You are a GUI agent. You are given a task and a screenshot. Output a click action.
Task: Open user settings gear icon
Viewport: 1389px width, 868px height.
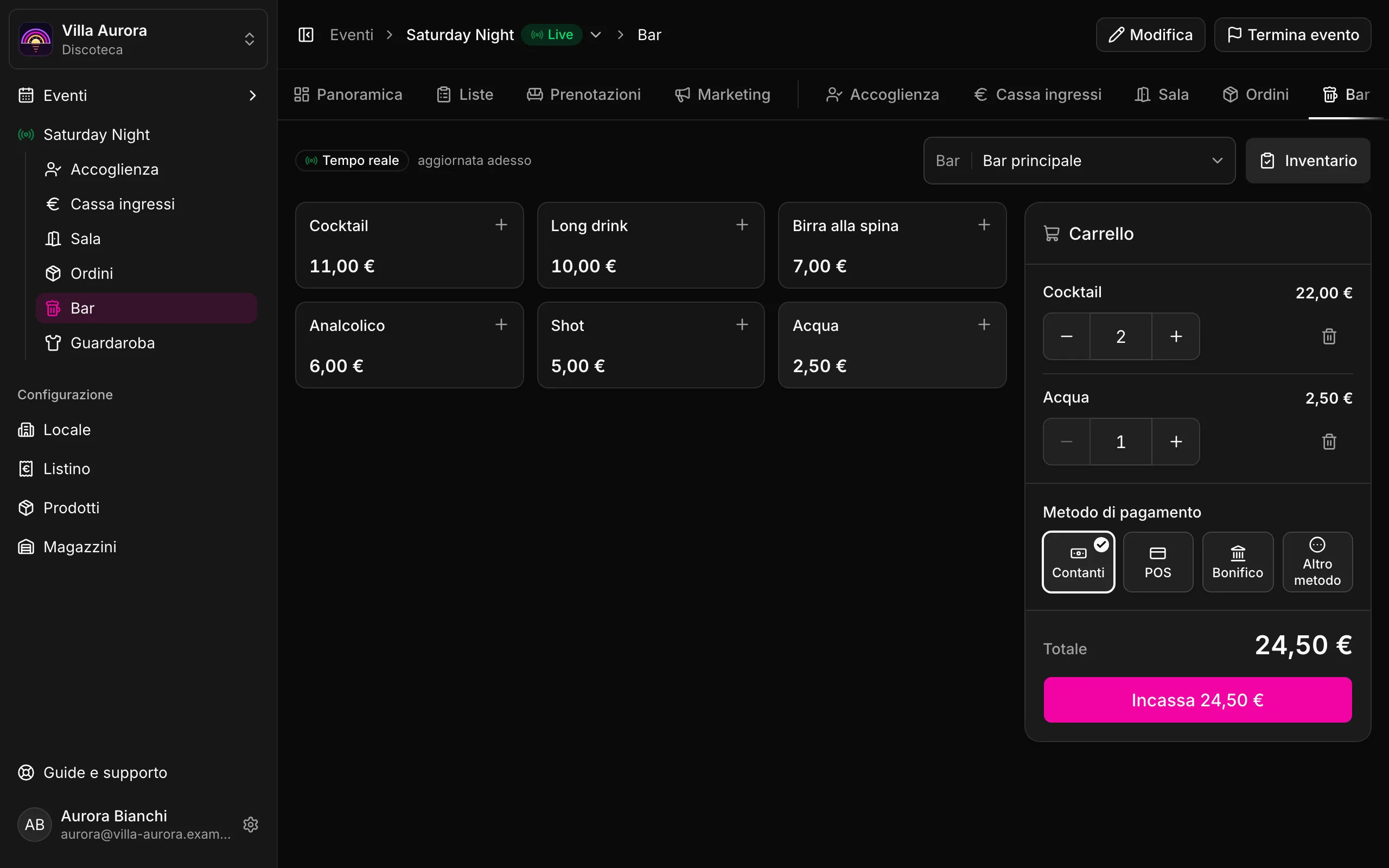pos(250,825)
